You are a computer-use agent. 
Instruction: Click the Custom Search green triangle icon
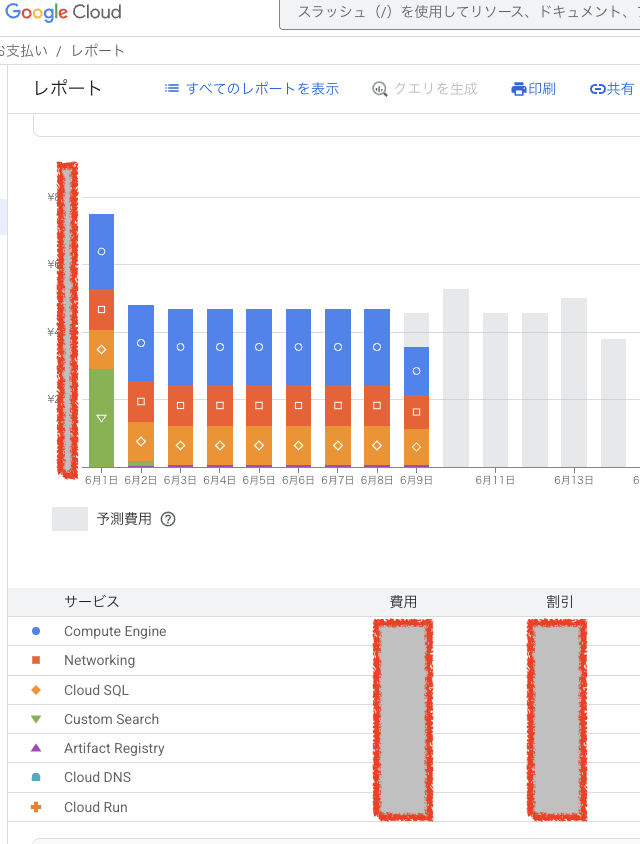pos(36,720)
